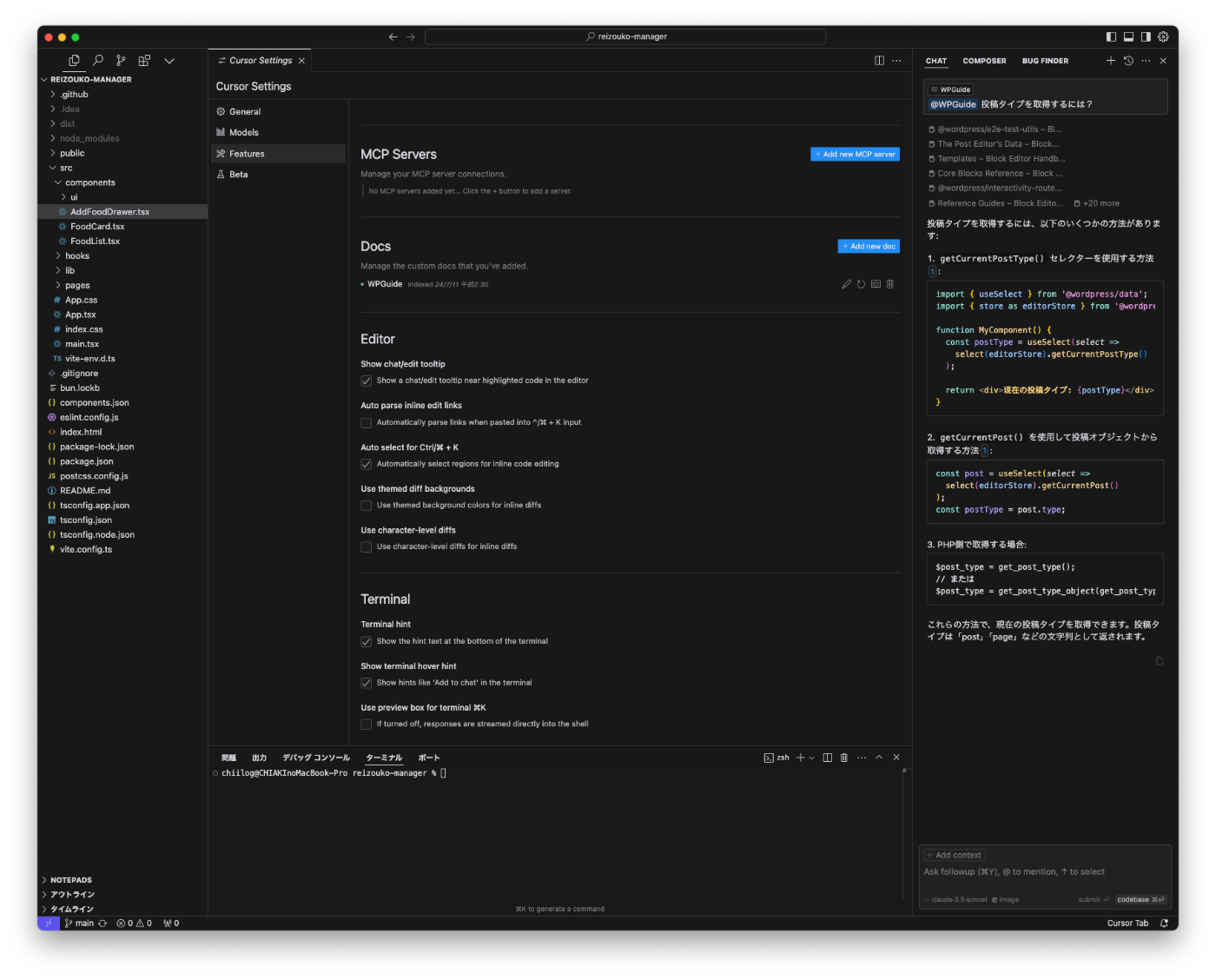The height and width of the screenshot is (980, 1216).
Task: Show additional sidebar views chevron
Action: tap(169, 61)
